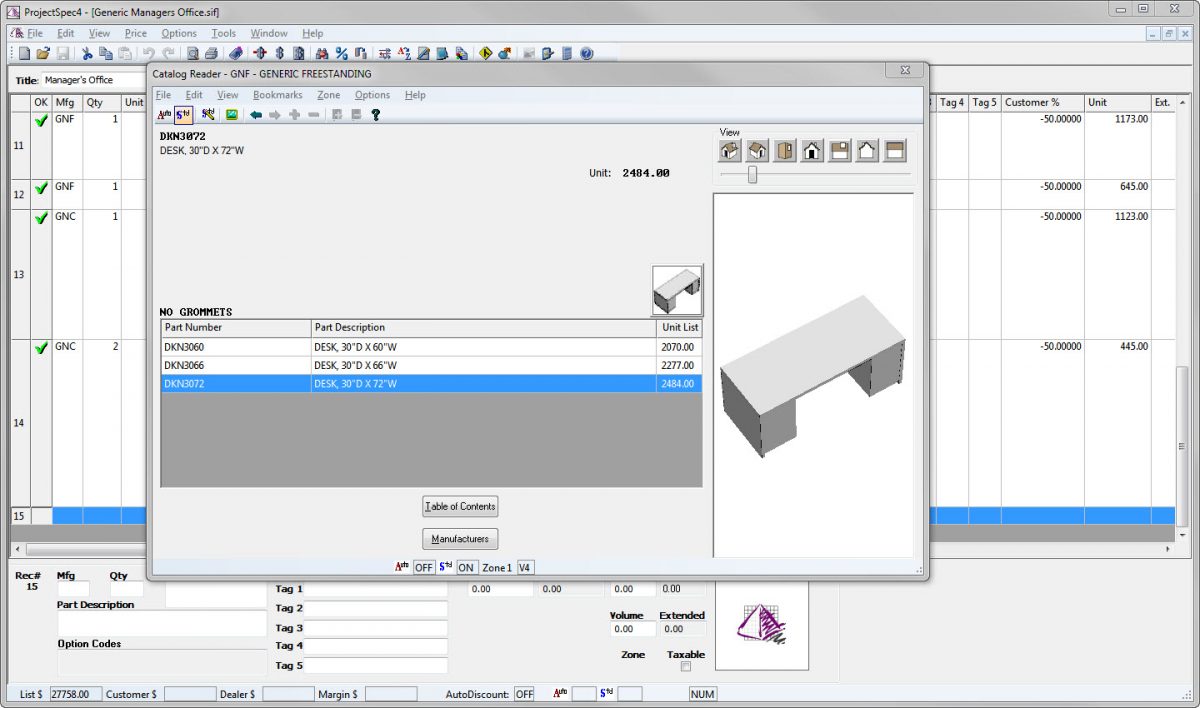
Task: Click the Part Description input field in the lower form
Action: (161, 623)
